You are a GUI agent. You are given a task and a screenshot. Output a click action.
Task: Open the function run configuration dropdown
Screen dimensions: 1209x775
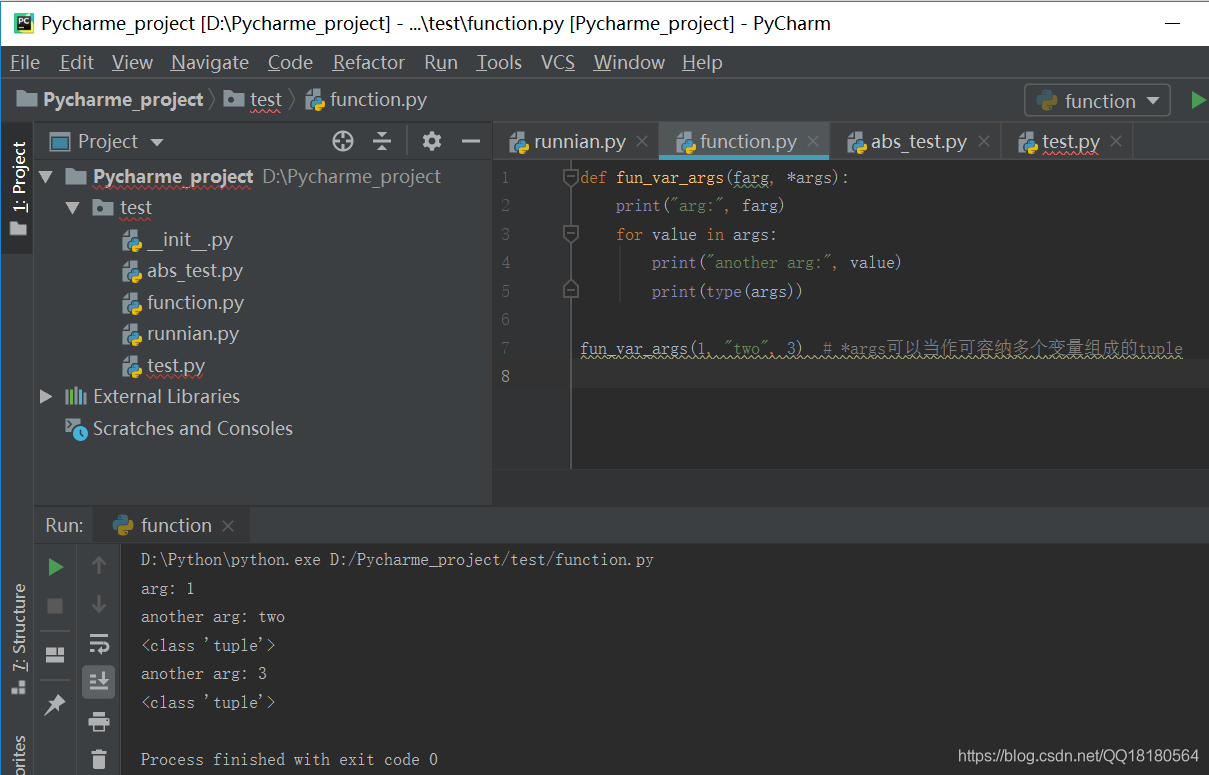(1097, 101)
